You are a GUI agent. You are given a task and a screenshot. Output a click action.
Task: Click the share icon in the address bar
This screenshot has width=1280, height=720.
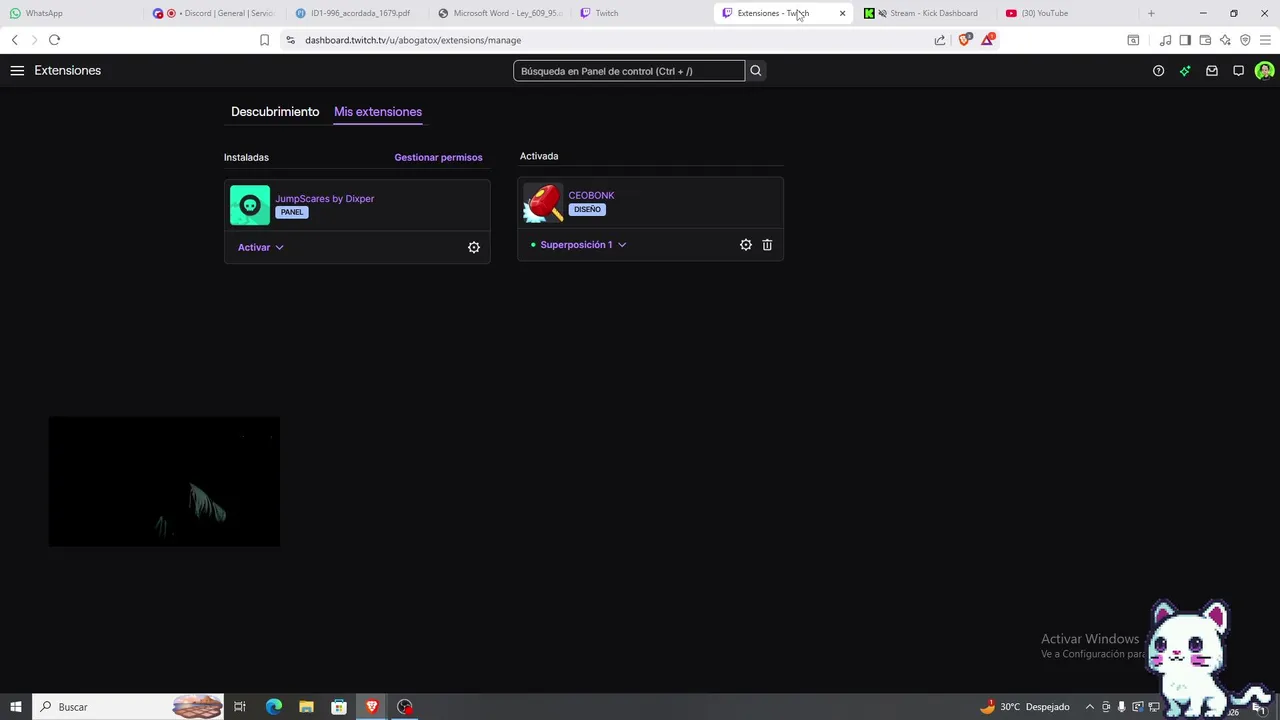tap(940, 40)
